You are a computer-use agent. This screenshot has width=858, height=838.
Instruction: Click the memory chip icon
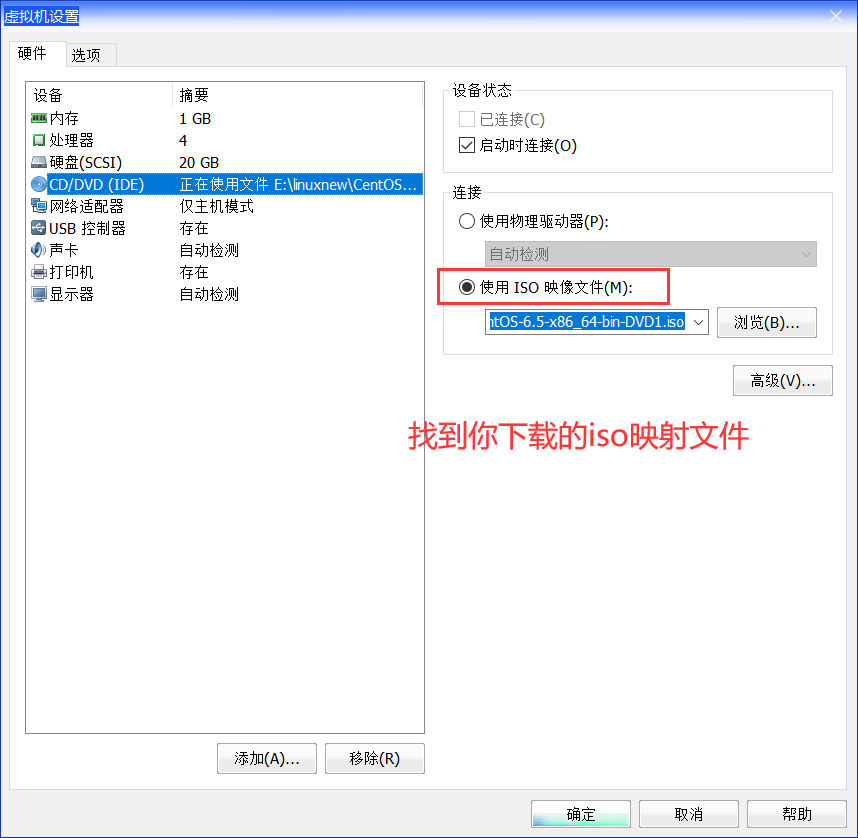(38, 118)
